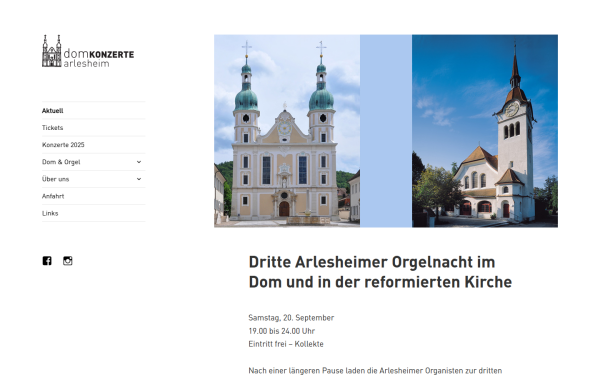Expand the Über uns submenu chevron
The height and width of the screenshot is (375, 600).
[x=139, y=179]
